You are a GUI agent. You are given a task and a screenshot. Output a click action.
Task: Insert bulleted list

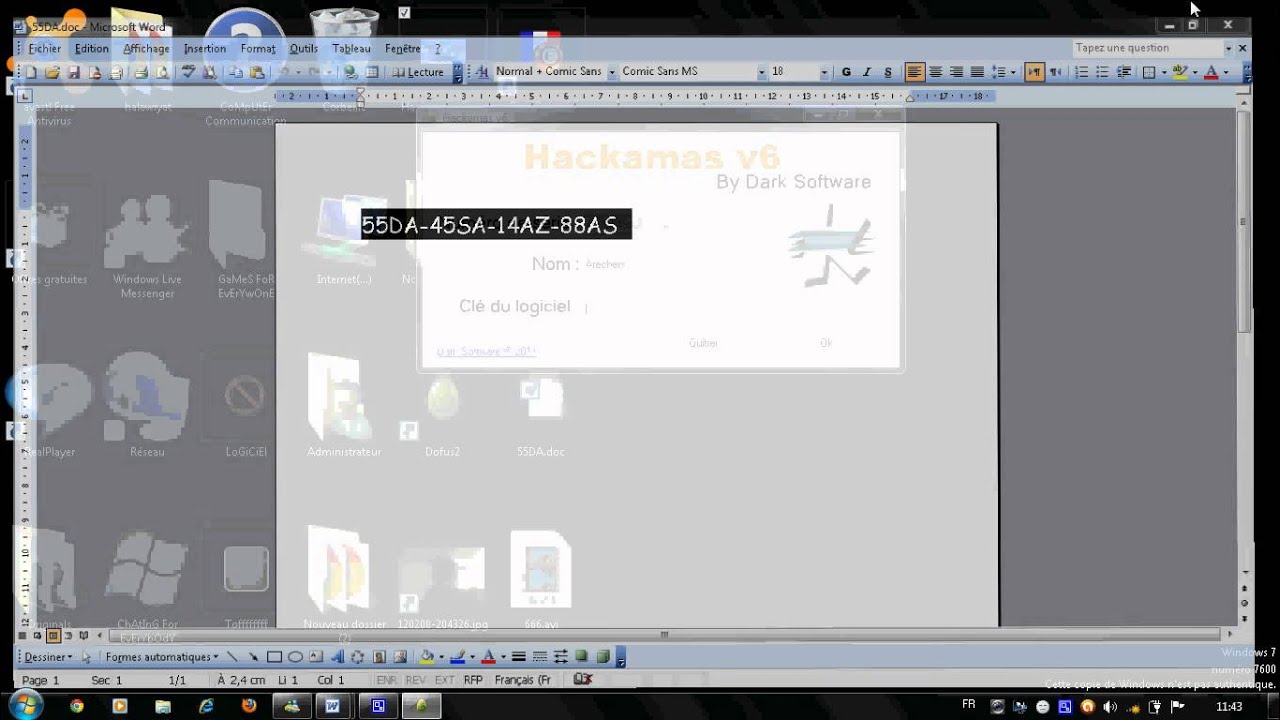(1102, 72)
